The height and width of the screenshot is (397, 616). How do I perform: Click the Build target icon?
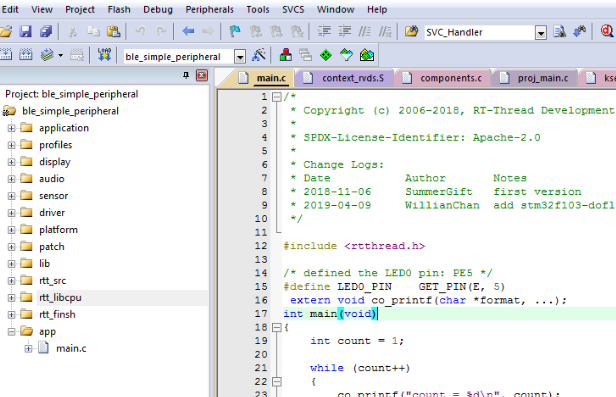[6, 55]
